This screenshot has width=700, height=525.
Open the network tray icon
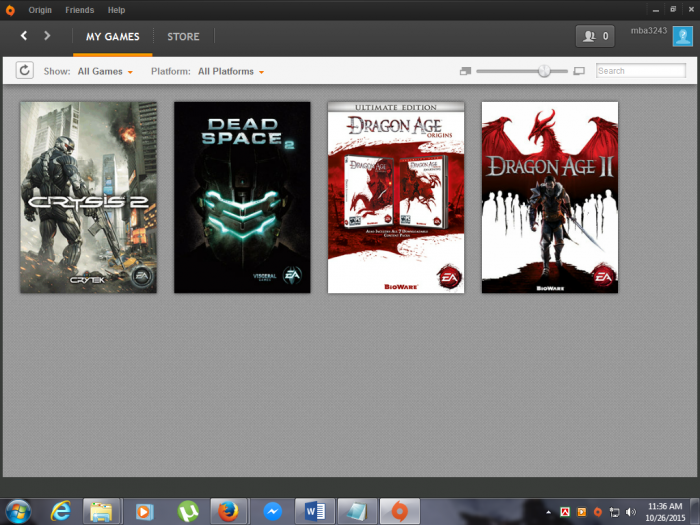point(614,512)
